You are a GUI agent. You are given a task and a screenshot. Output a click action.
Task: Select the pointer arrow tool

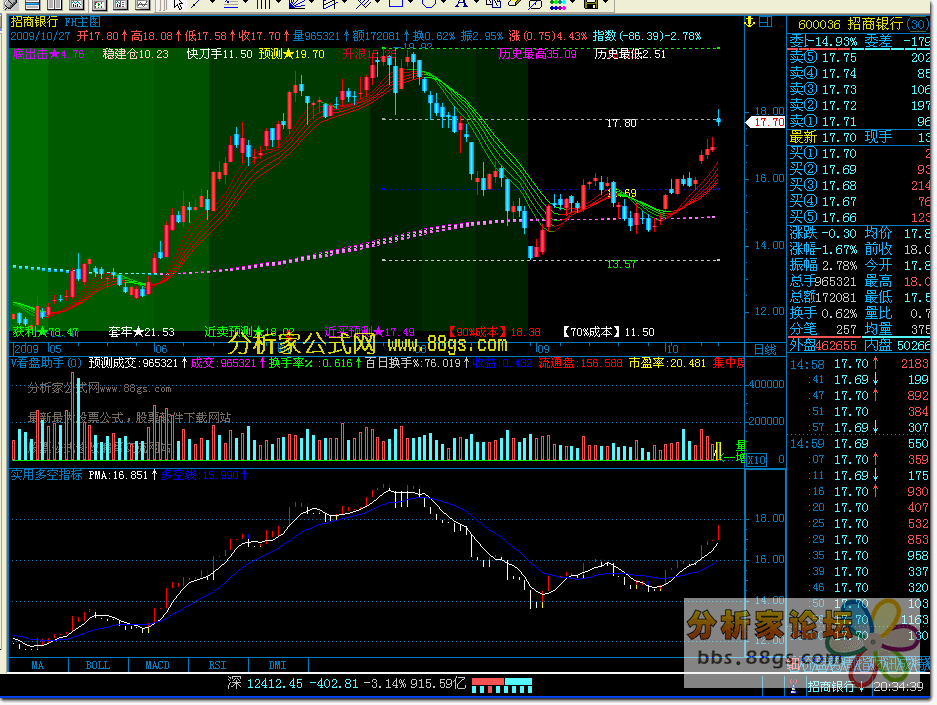[x=179, y=4]
